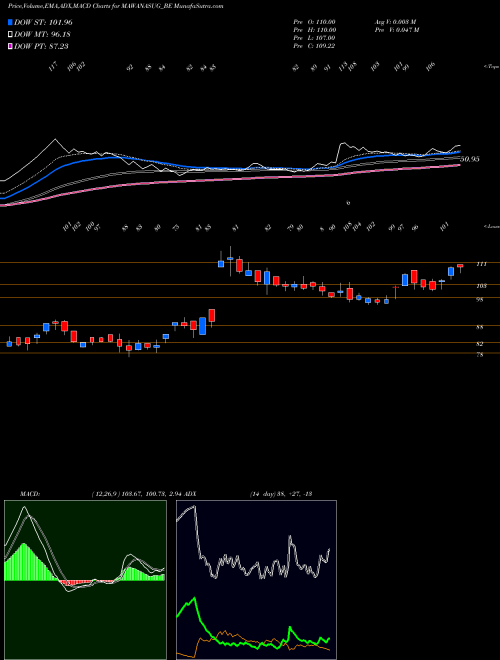This screenshot has width=500, height=660.
Task: Click the 88 price level label
Action: click(x=480, y=327)
